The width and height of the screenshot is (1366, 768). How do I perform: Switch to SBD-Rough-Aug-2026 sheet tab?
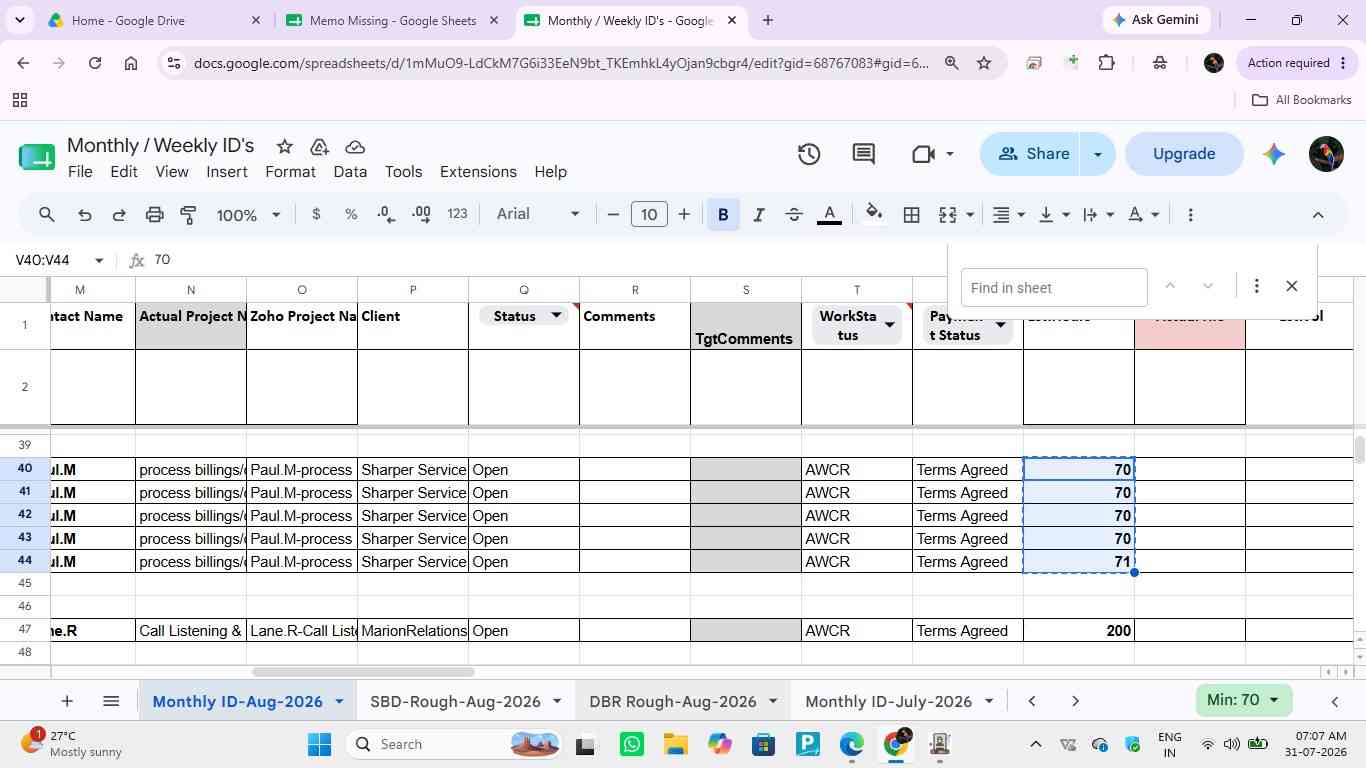455,701
